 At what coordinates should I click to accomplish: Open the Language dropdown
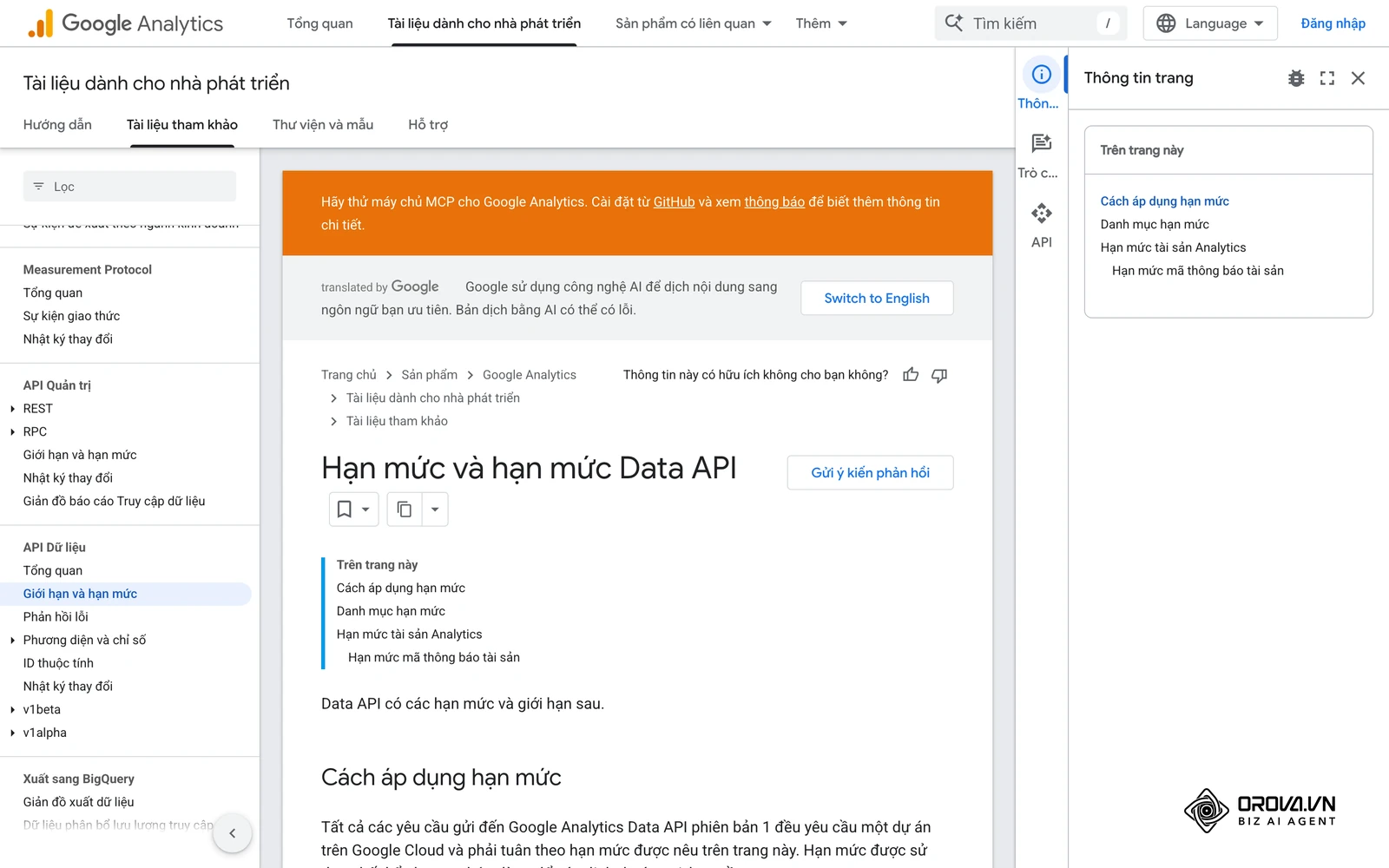[x=1210, y=23]
